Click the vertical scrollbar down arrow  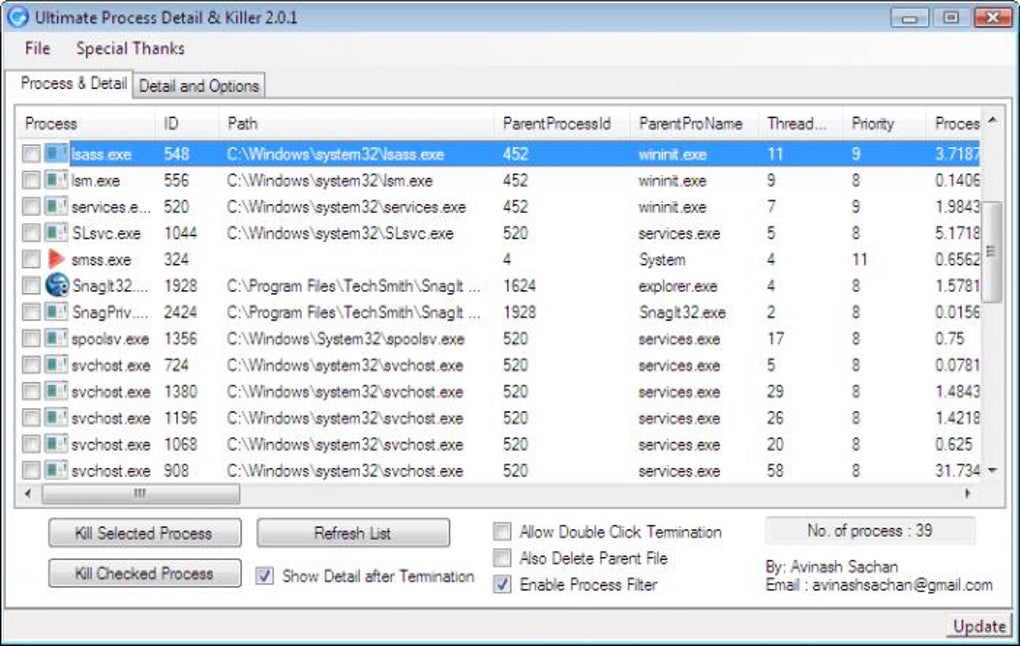point(991,470)
